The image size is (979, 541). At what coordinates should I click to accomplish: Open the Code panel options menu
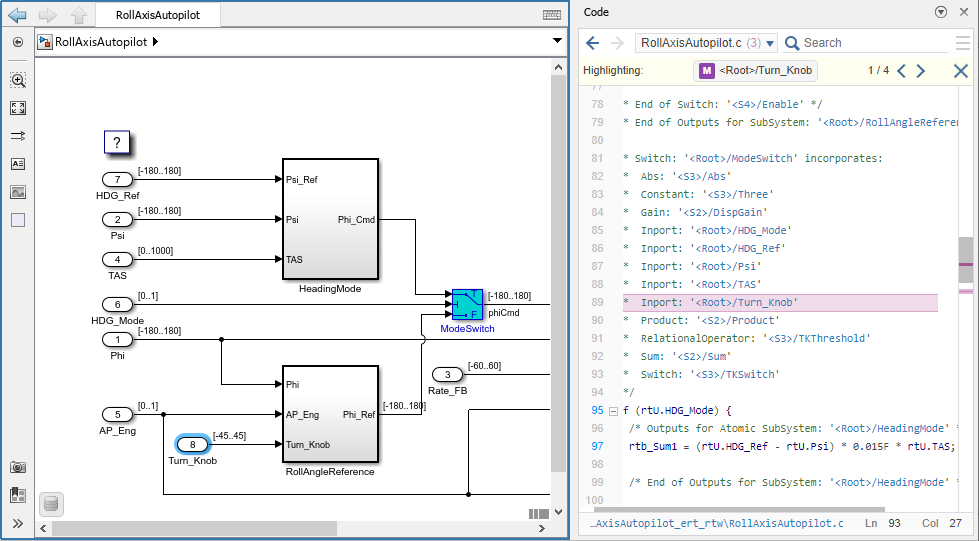coord(940,12)
